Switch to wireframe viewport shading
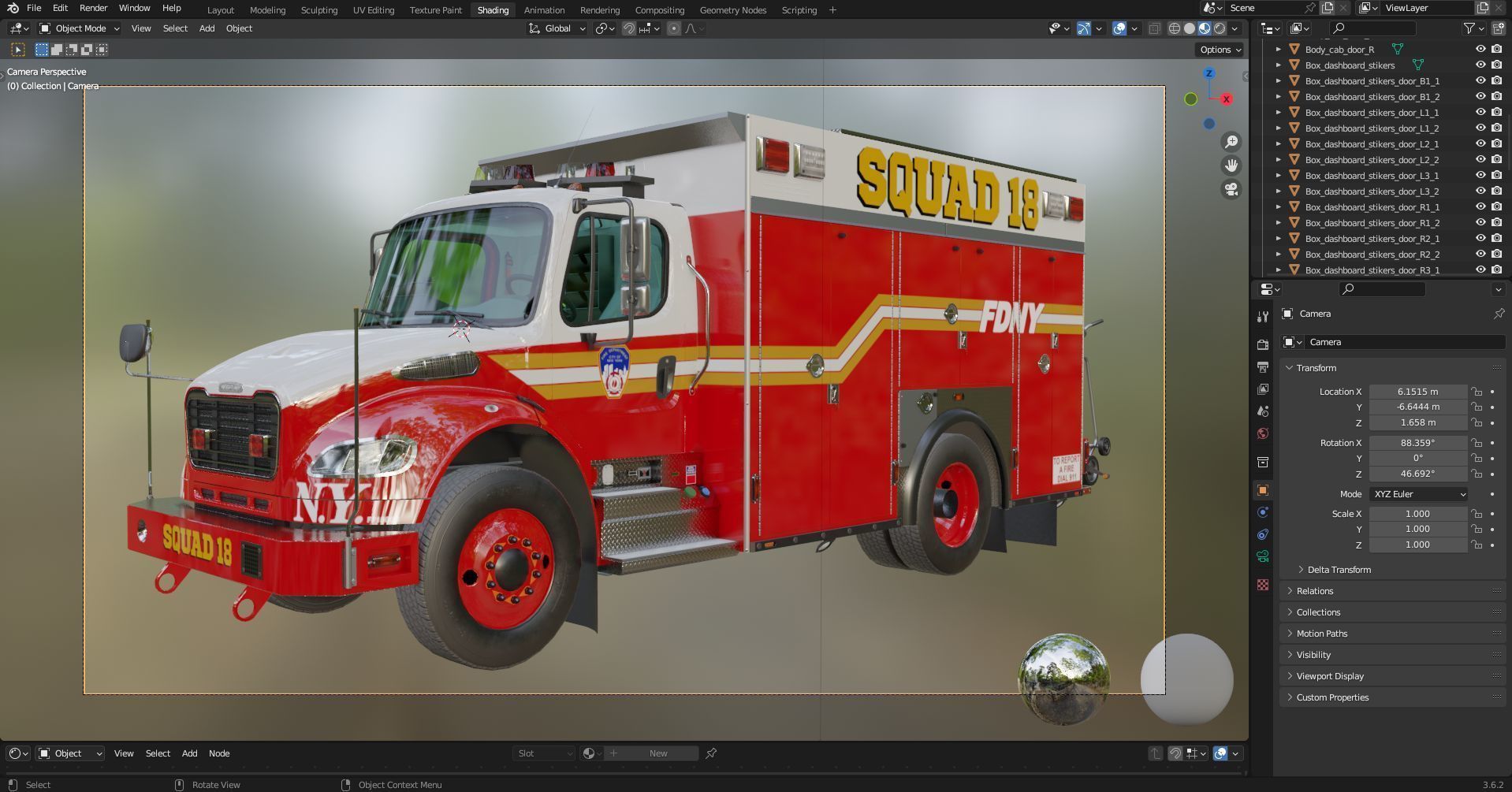Screen dimensions: 1512x792 1175,28
